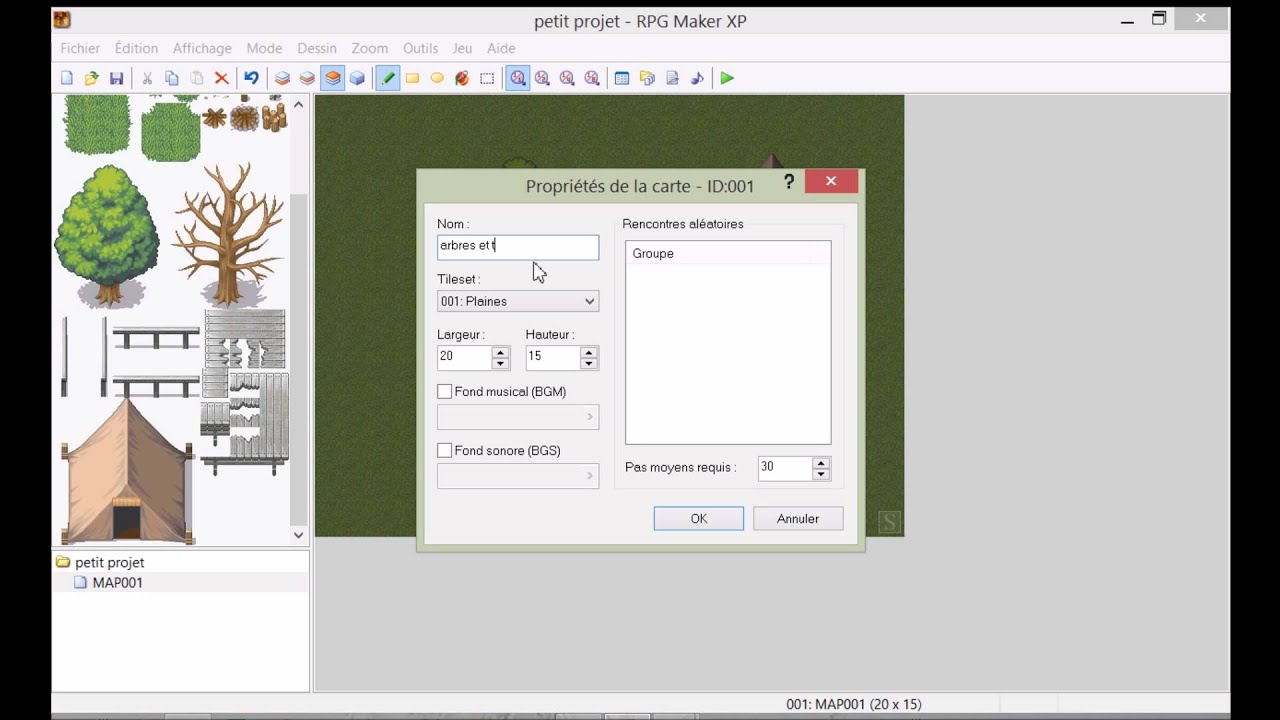Open the Zoom menu
The image size is (1280, 720).
(370, 48)
